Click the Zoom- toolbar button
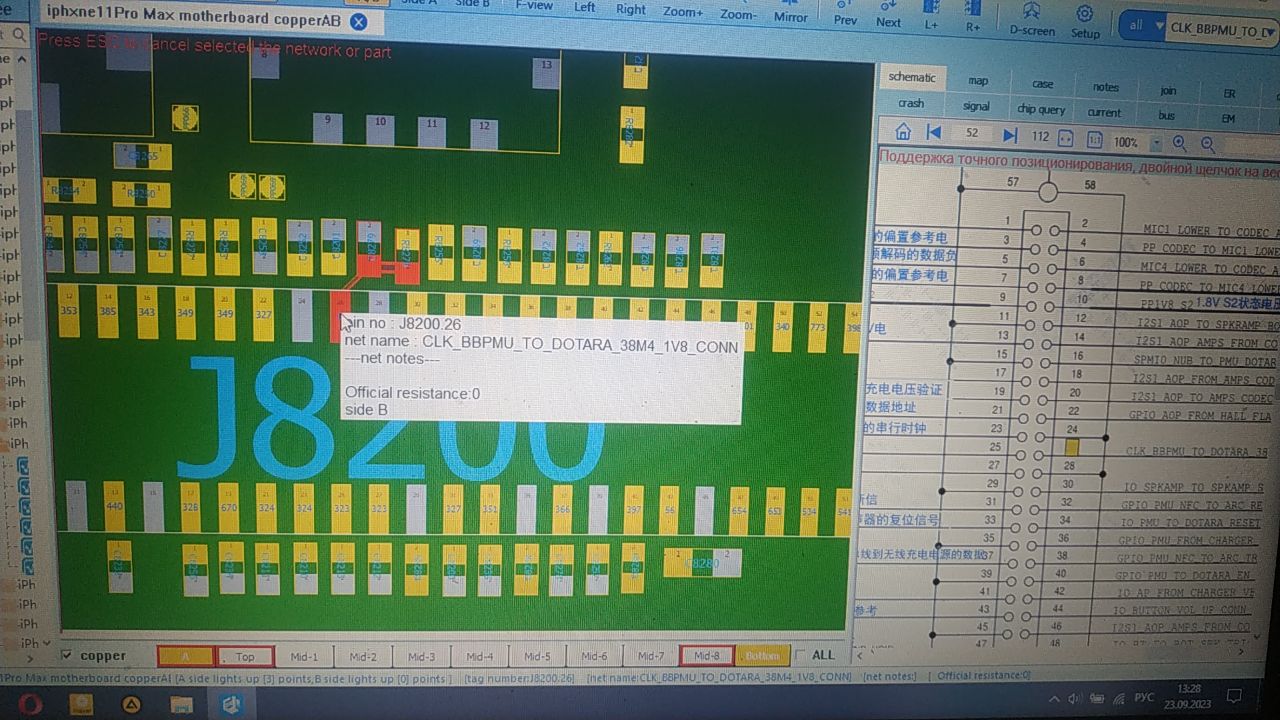Screen dimensions: 1280x720 pyautogui.click(x=738, y=14)
